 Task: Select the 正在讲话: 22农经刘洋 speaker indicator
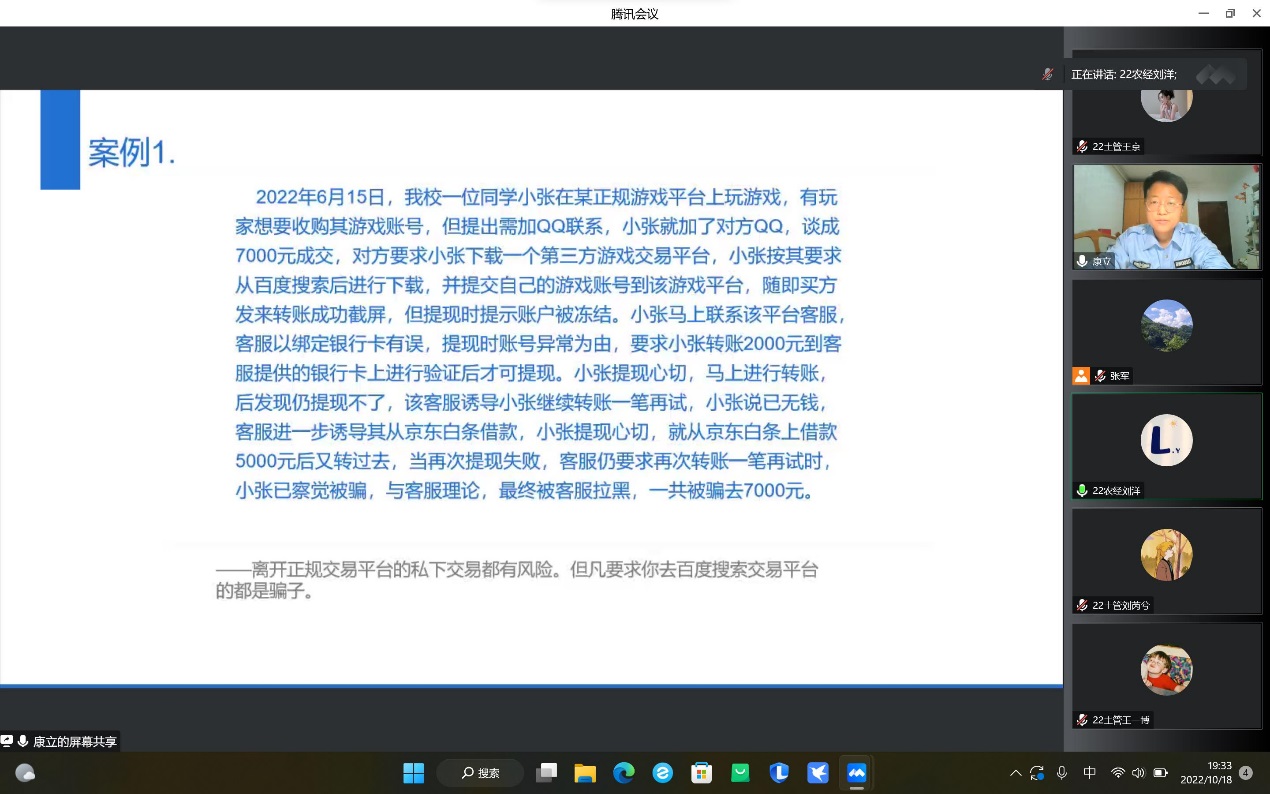point(1123,74)
